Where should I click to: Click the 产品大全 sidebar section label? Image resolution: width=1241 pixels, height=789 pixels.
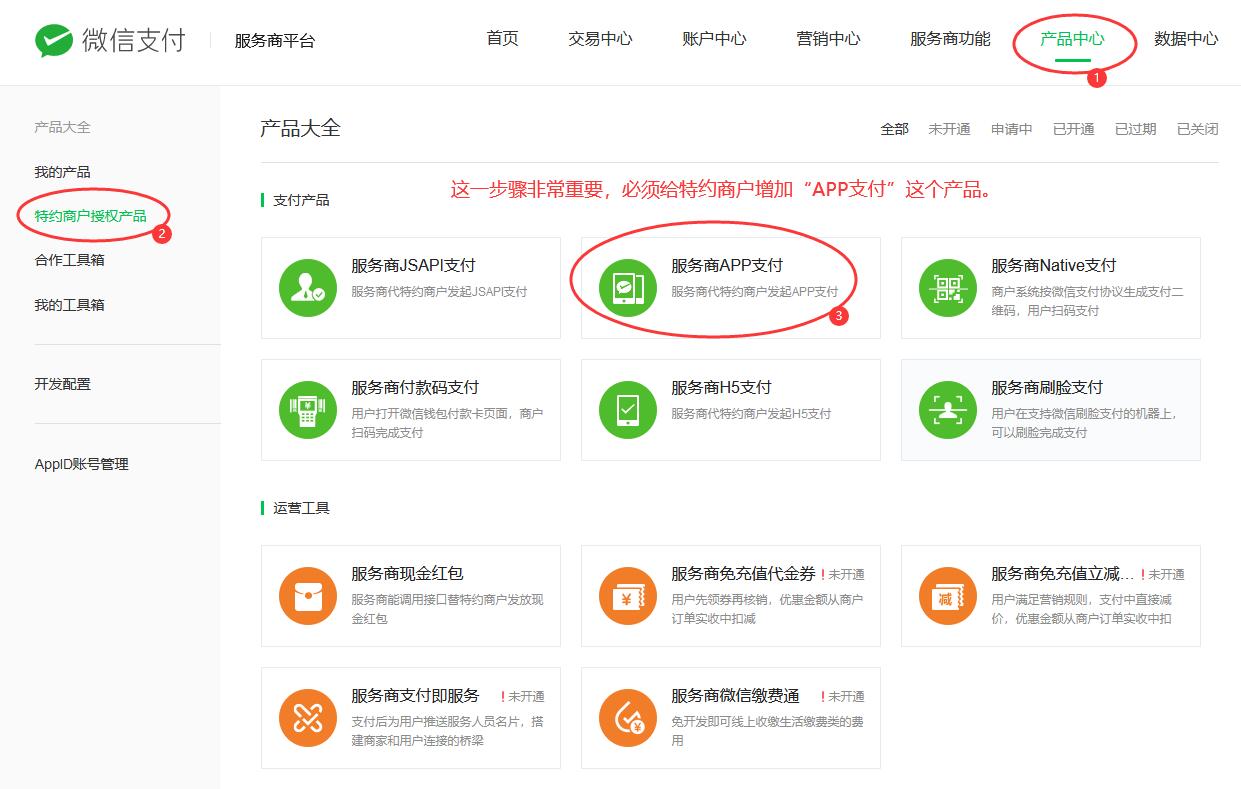62,127
